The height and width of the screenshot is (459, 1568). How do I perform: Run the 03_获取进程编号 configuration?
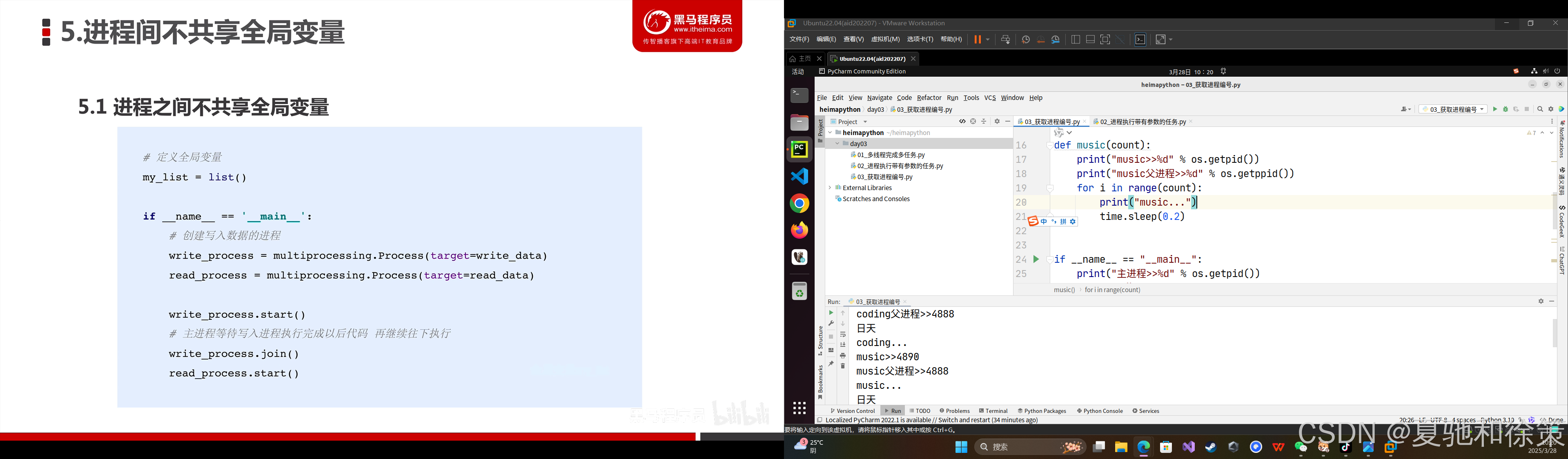1495,109
